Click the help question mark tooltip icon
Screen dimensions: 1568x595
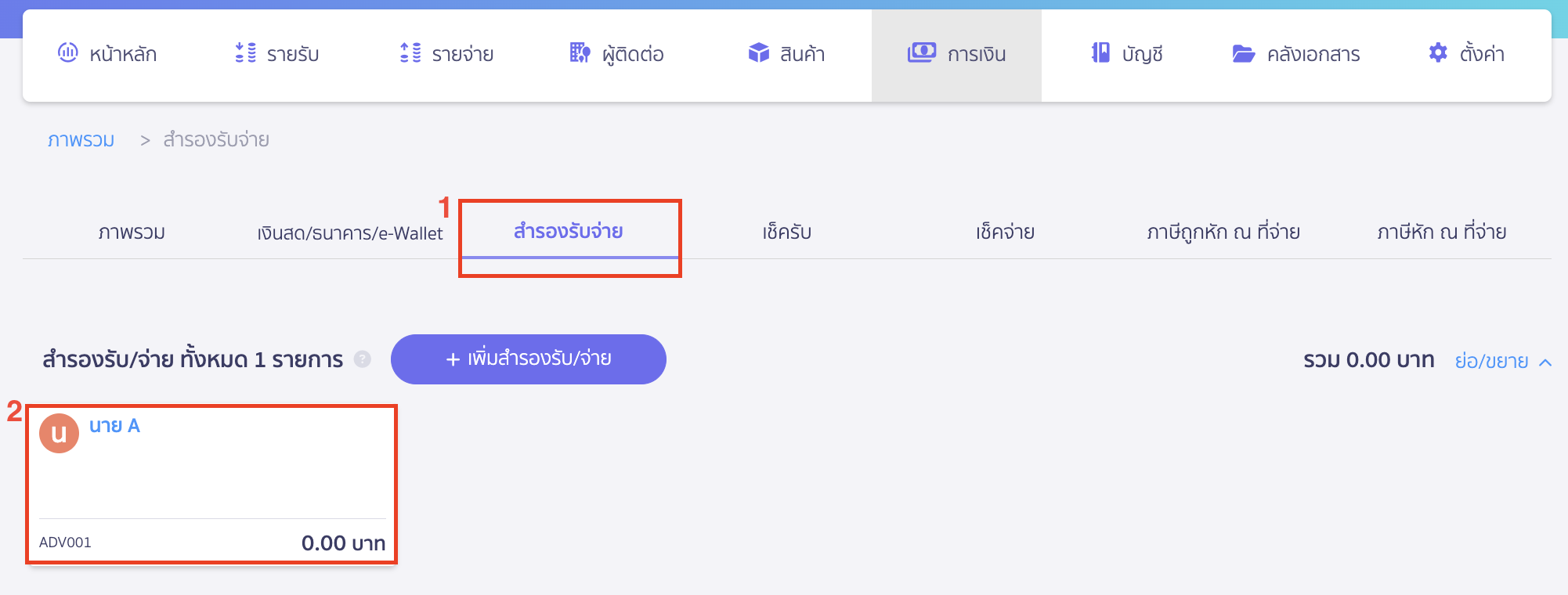coord(363,360)
